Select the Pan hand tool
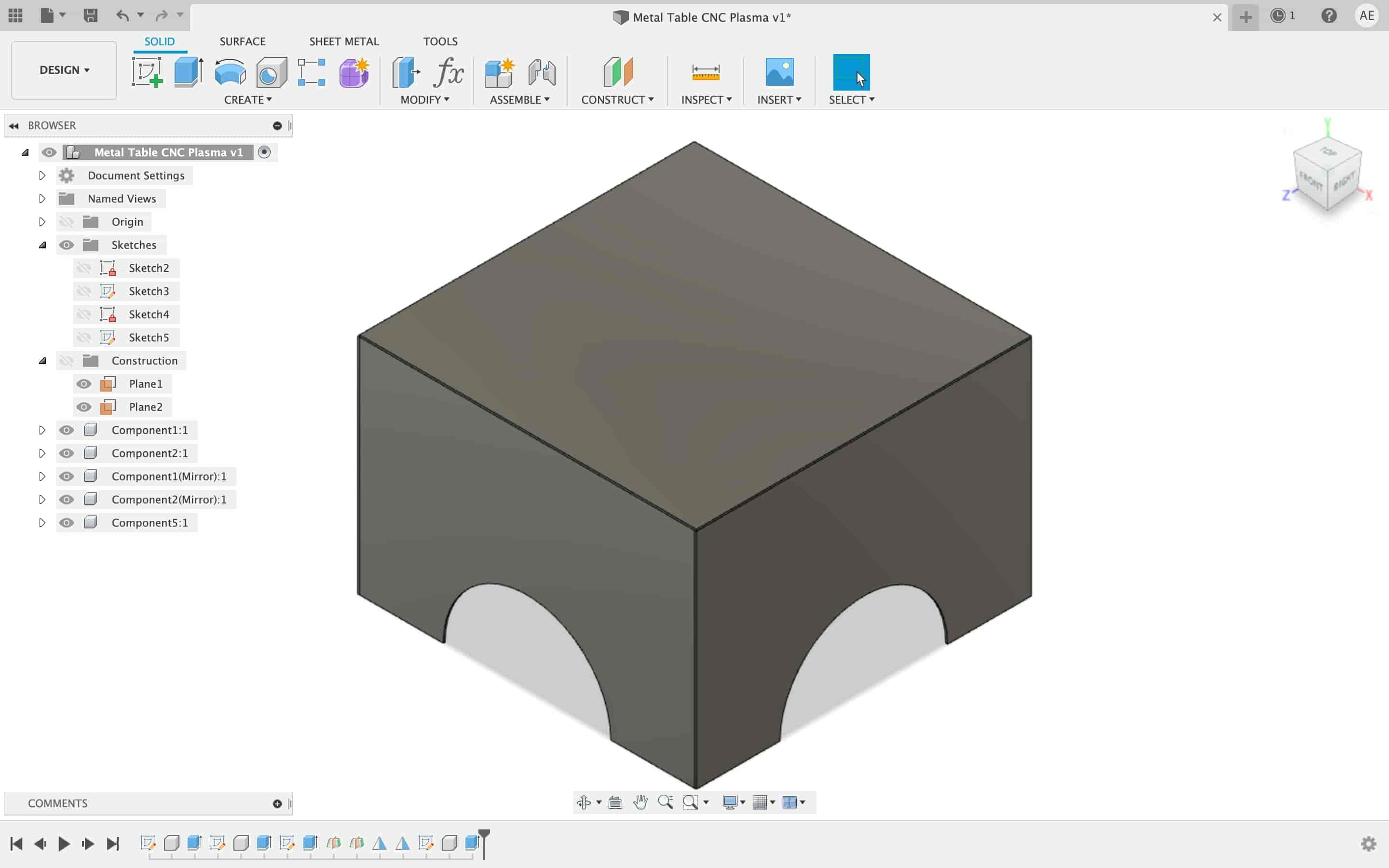 point(640,802)
